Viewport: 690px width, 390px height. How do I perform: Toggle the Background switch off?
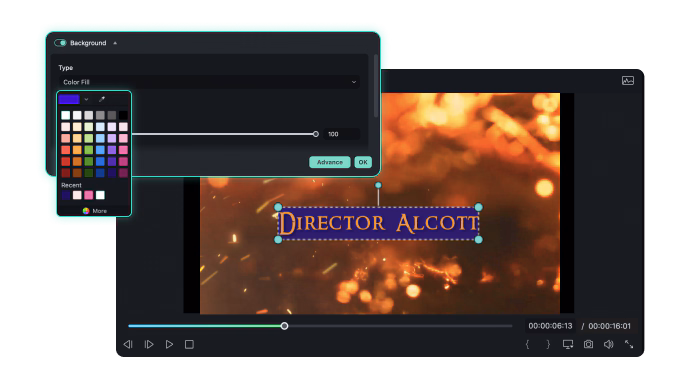click(60, 43)
